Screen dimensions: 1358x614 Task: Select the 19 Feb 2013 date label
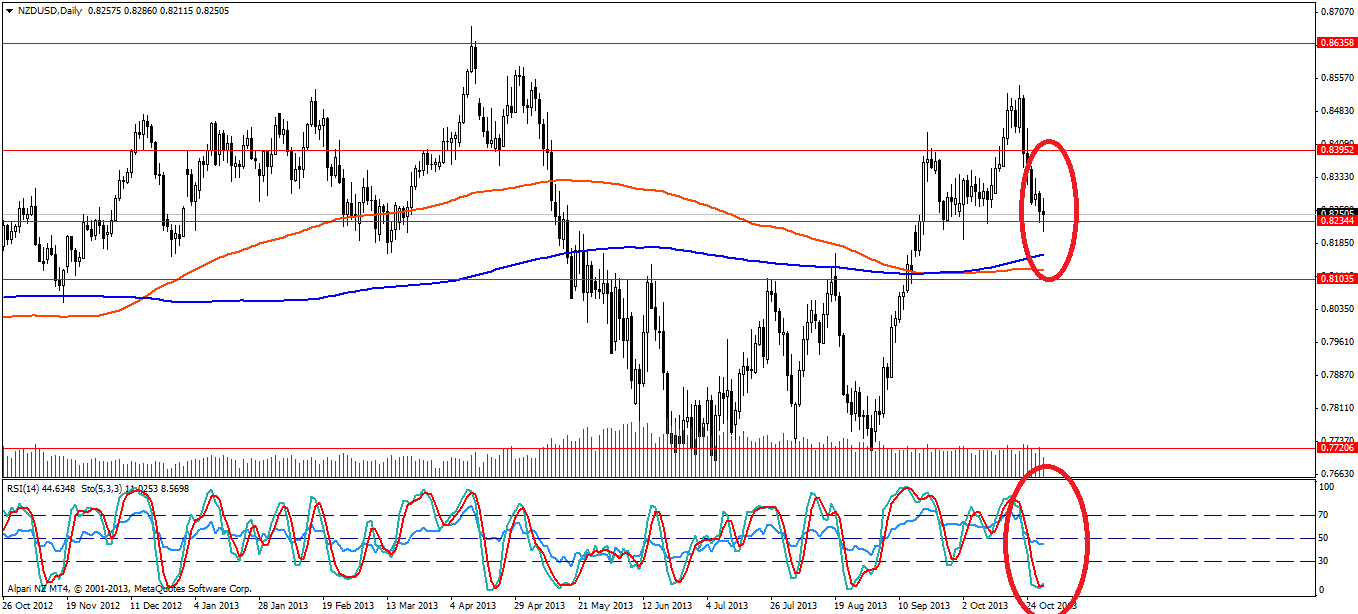coord(347,606)
